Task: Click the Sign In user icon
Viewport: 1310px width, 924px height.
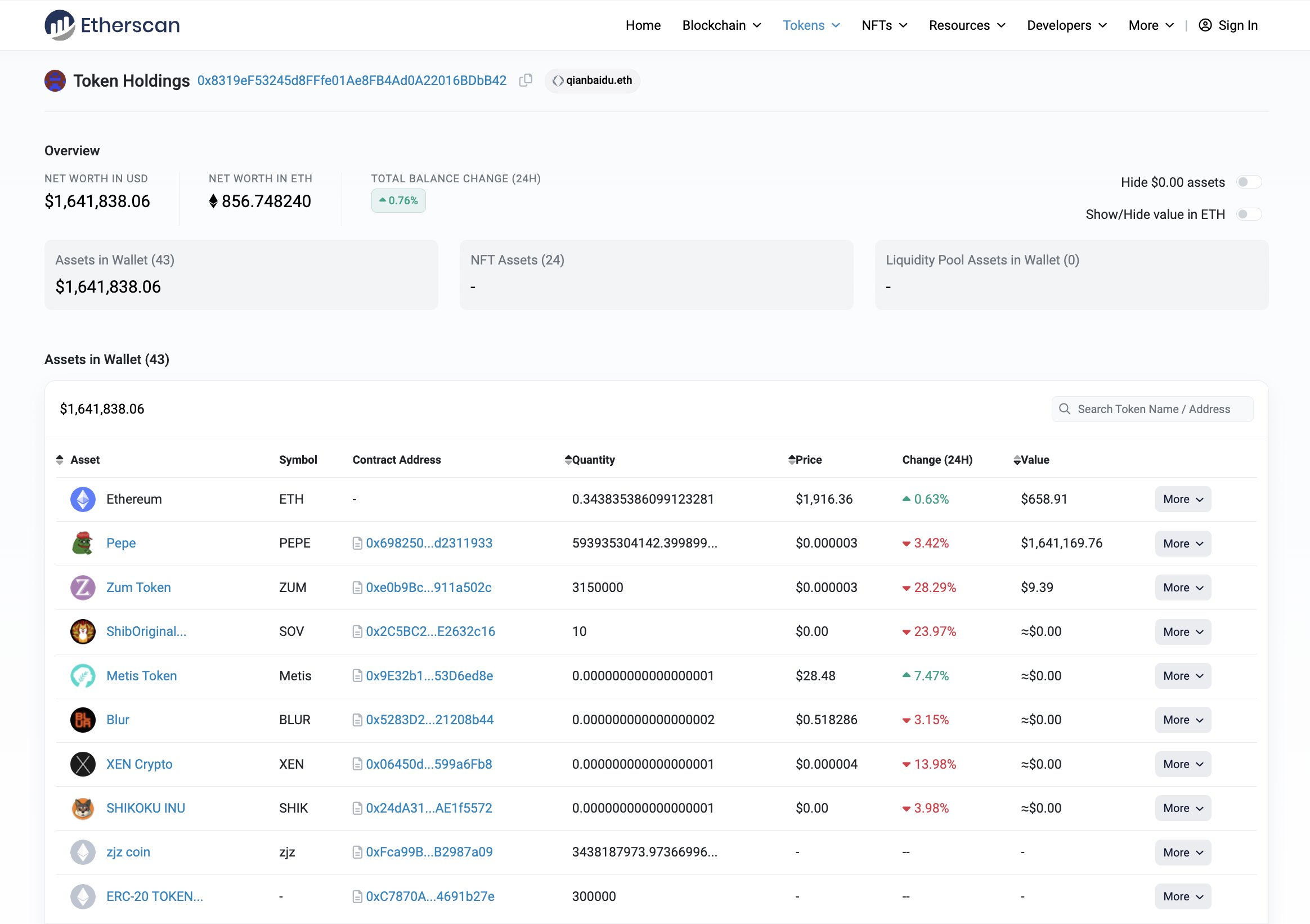Action: [x=1204, y=25]
